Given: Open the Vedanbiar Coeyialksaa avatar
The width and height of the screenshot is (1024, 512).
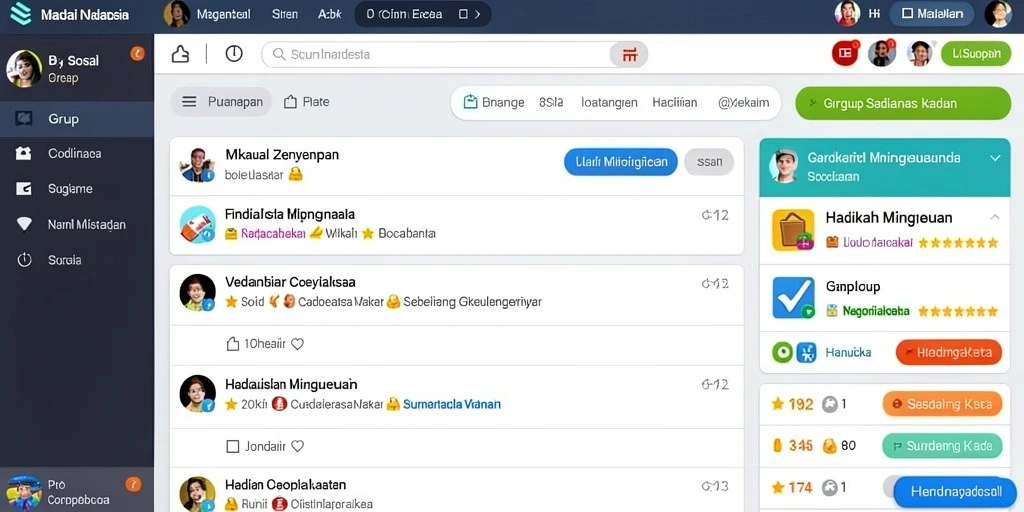Looking at the screenshot, I should click(197, 292).
